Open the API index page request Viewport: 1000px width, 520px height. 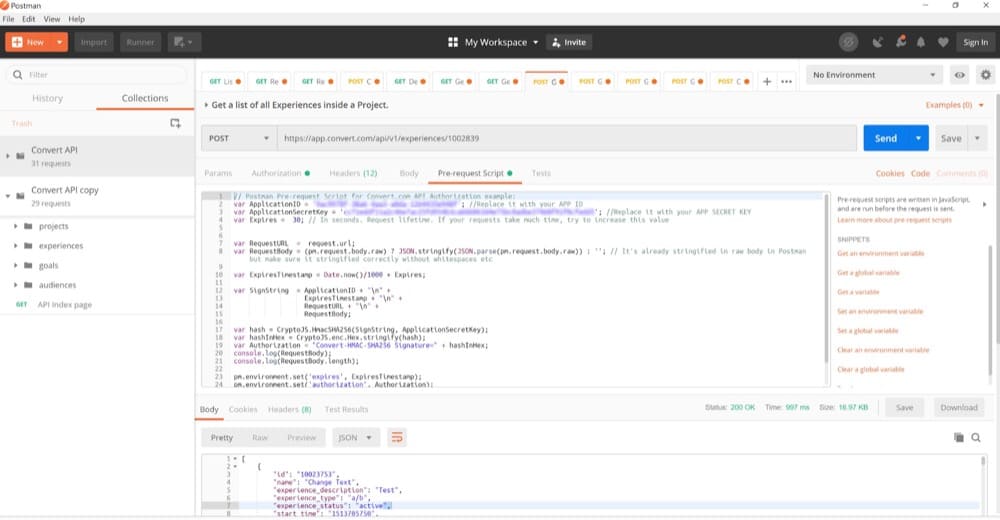click(64, 305)
